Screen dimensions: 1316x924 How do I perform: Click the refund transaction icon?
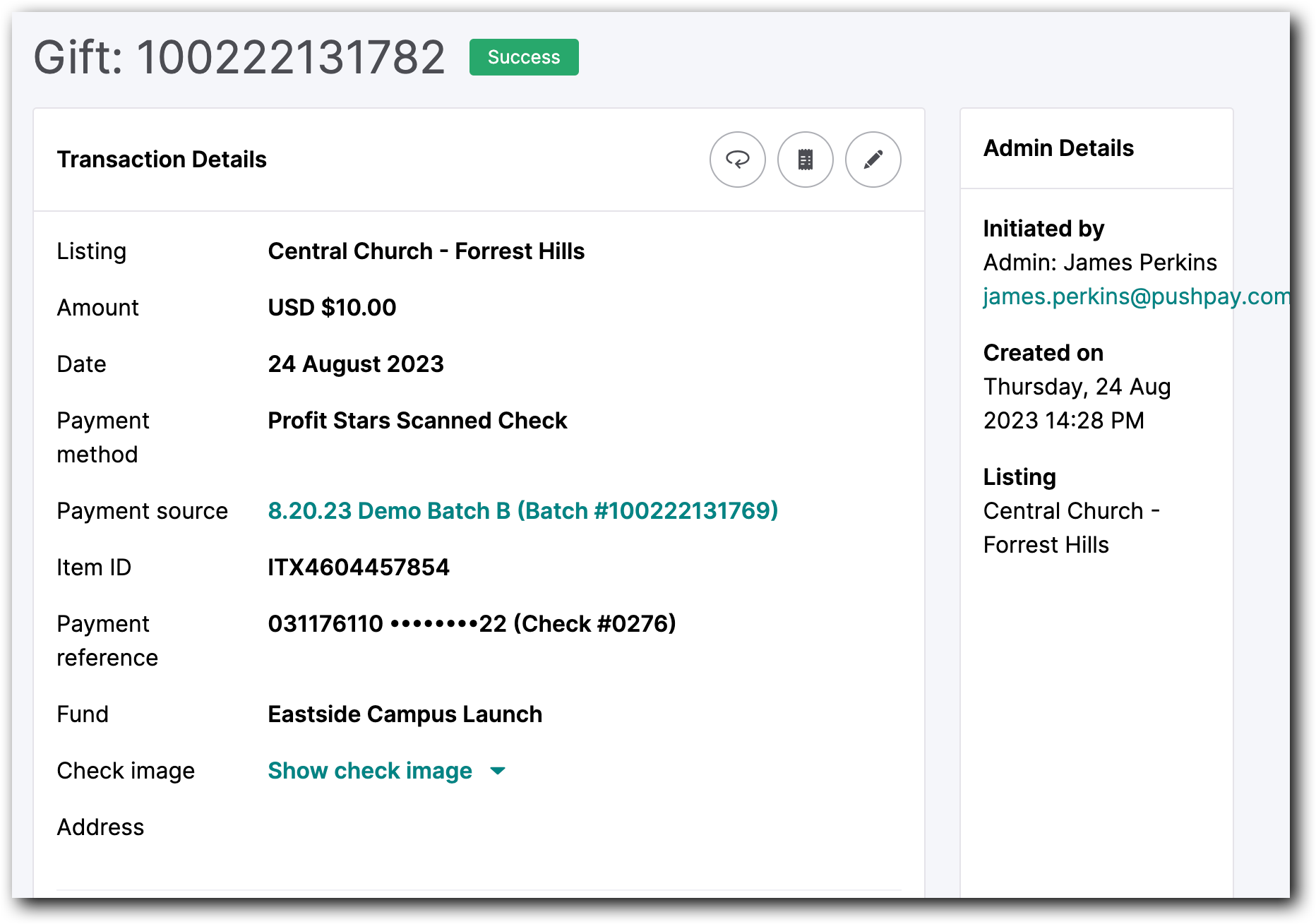pyautogui.click(x=737, y=160)
